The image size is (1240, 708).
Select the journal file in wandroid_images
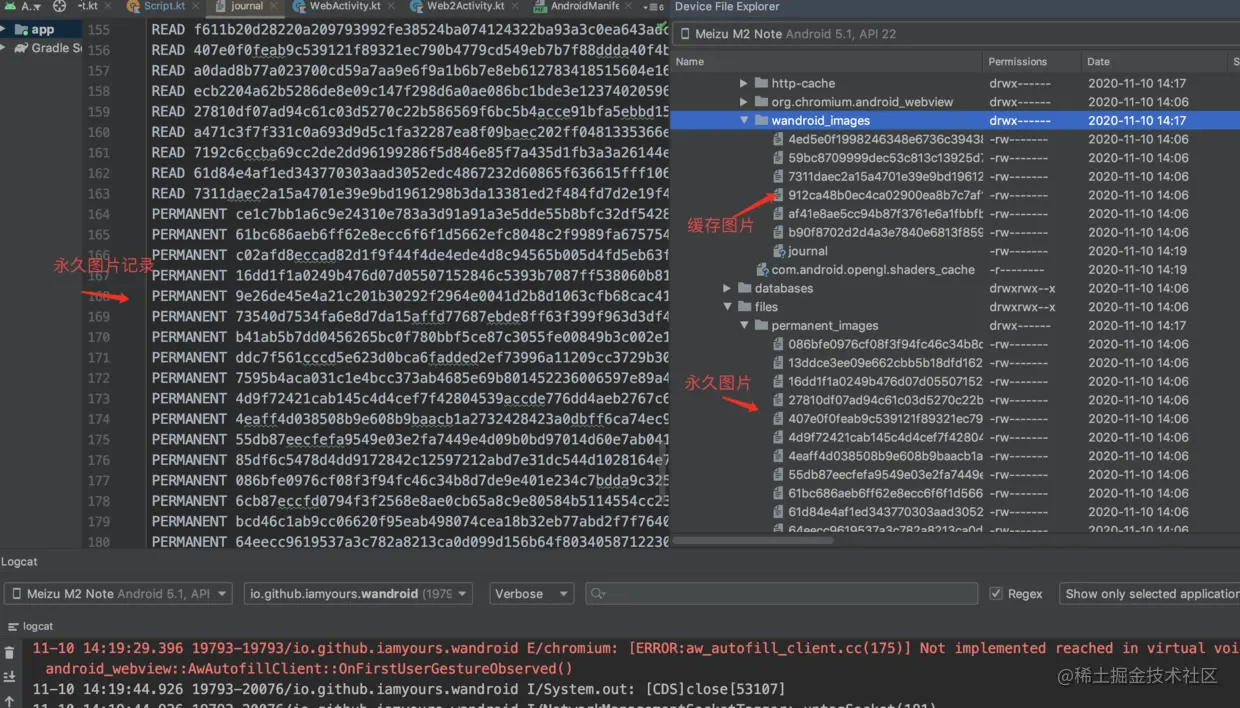pyautogui.click(x=807, y=251)
